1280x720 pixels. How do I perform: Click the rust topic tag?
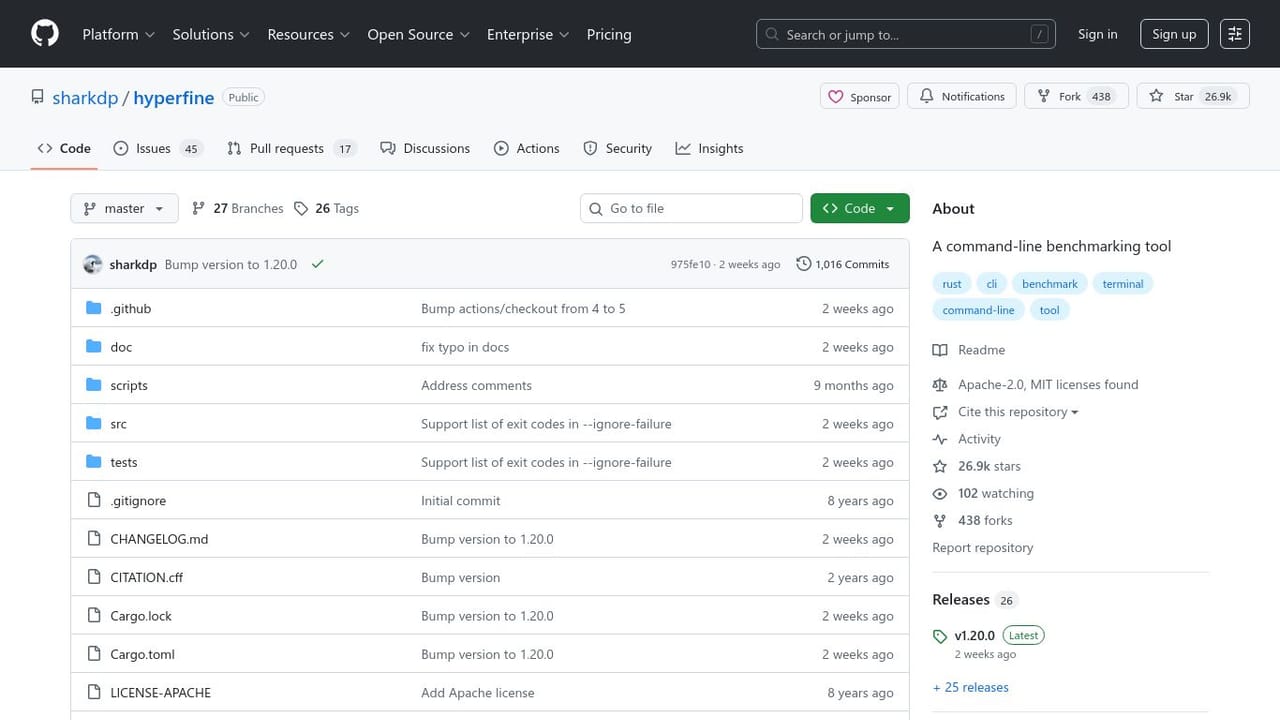pos(952,284)
